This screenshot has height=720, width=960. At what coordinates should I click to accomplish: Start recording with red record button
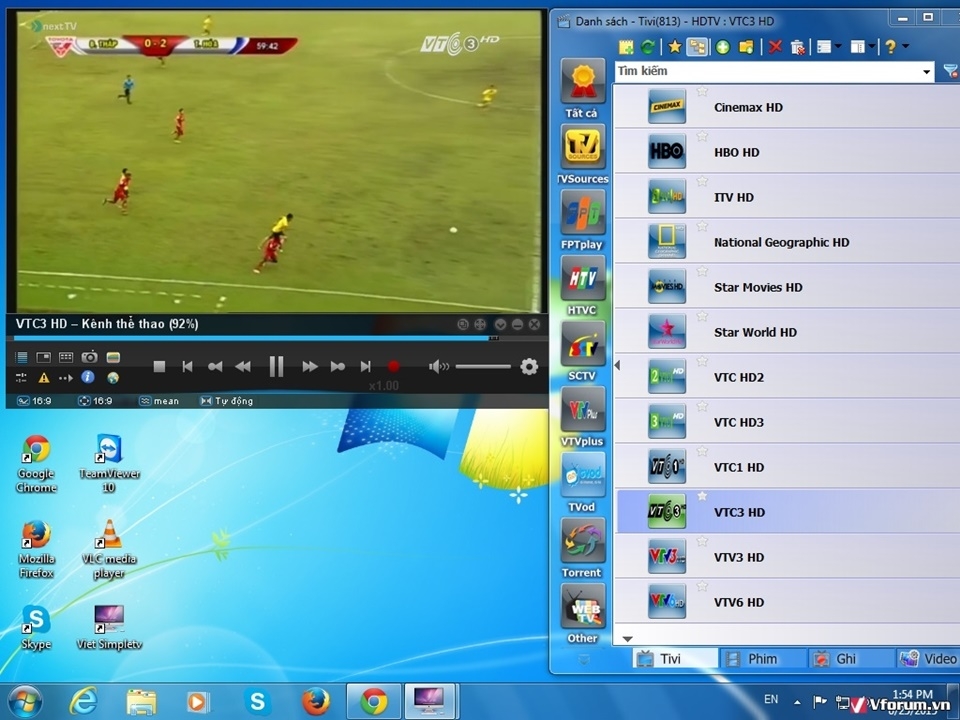tap(394, 367)
